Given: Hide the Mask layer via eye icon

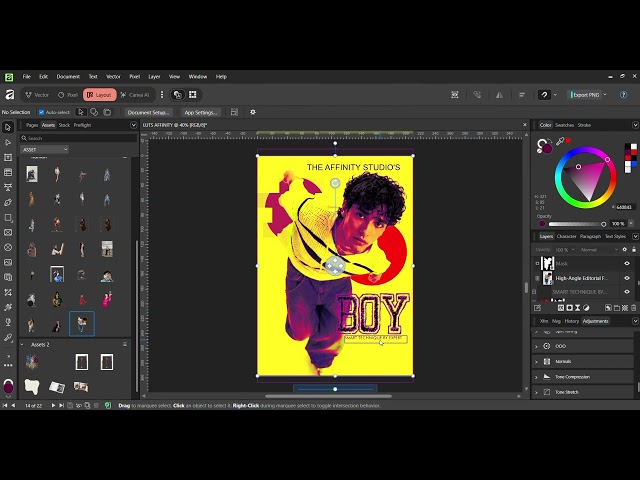Looking at the screenshot, I should tap(627, 264).
